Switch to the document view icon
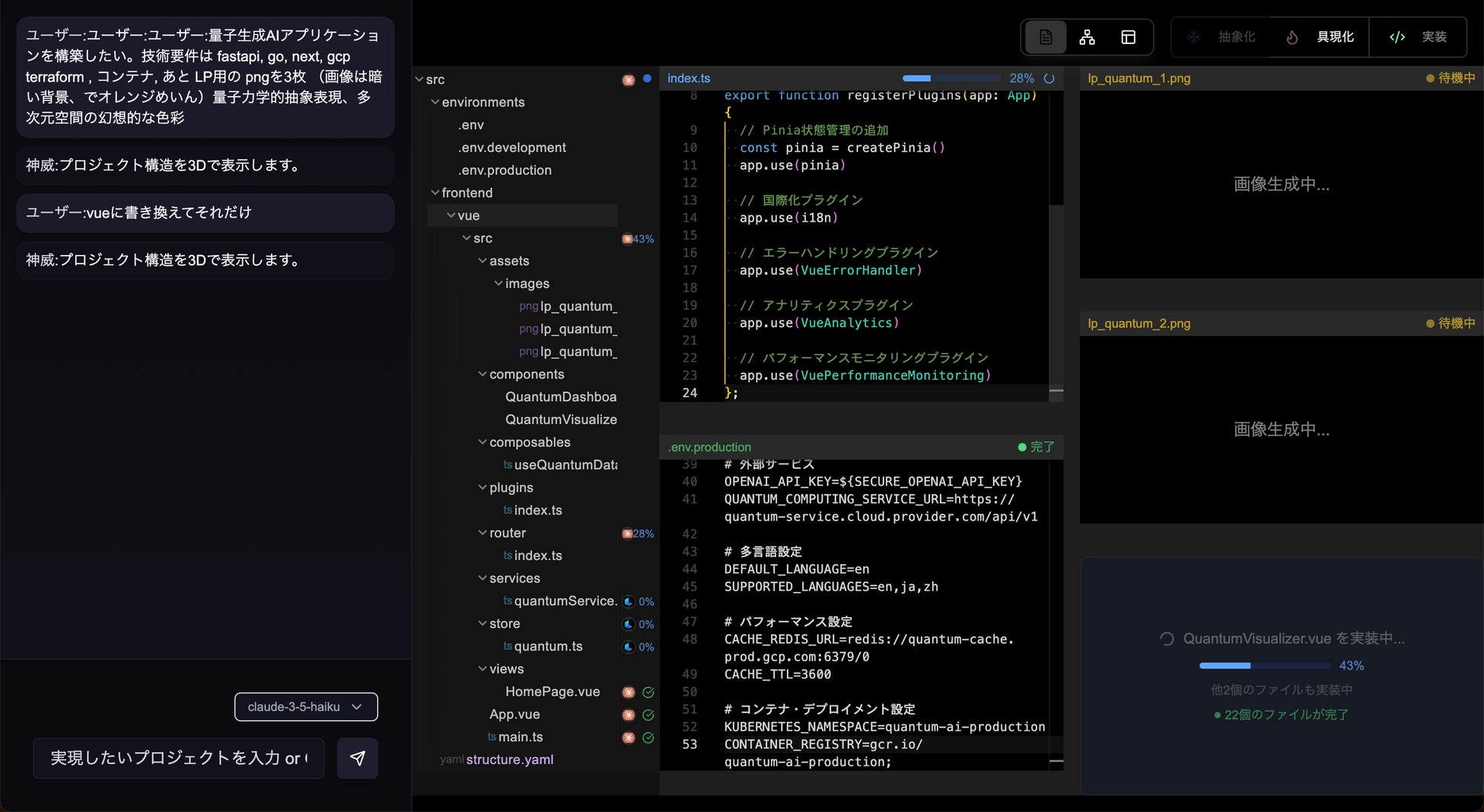Screen dimensions: 1484x812 (x=1046, y=37)
